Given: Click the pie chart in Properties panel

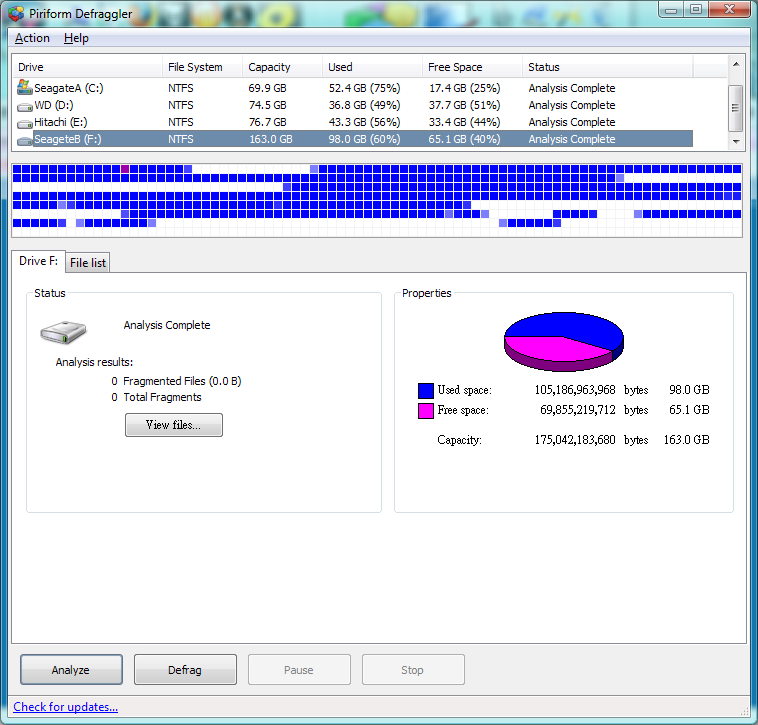Looking at the screenshot, I should tap(564, 342).
